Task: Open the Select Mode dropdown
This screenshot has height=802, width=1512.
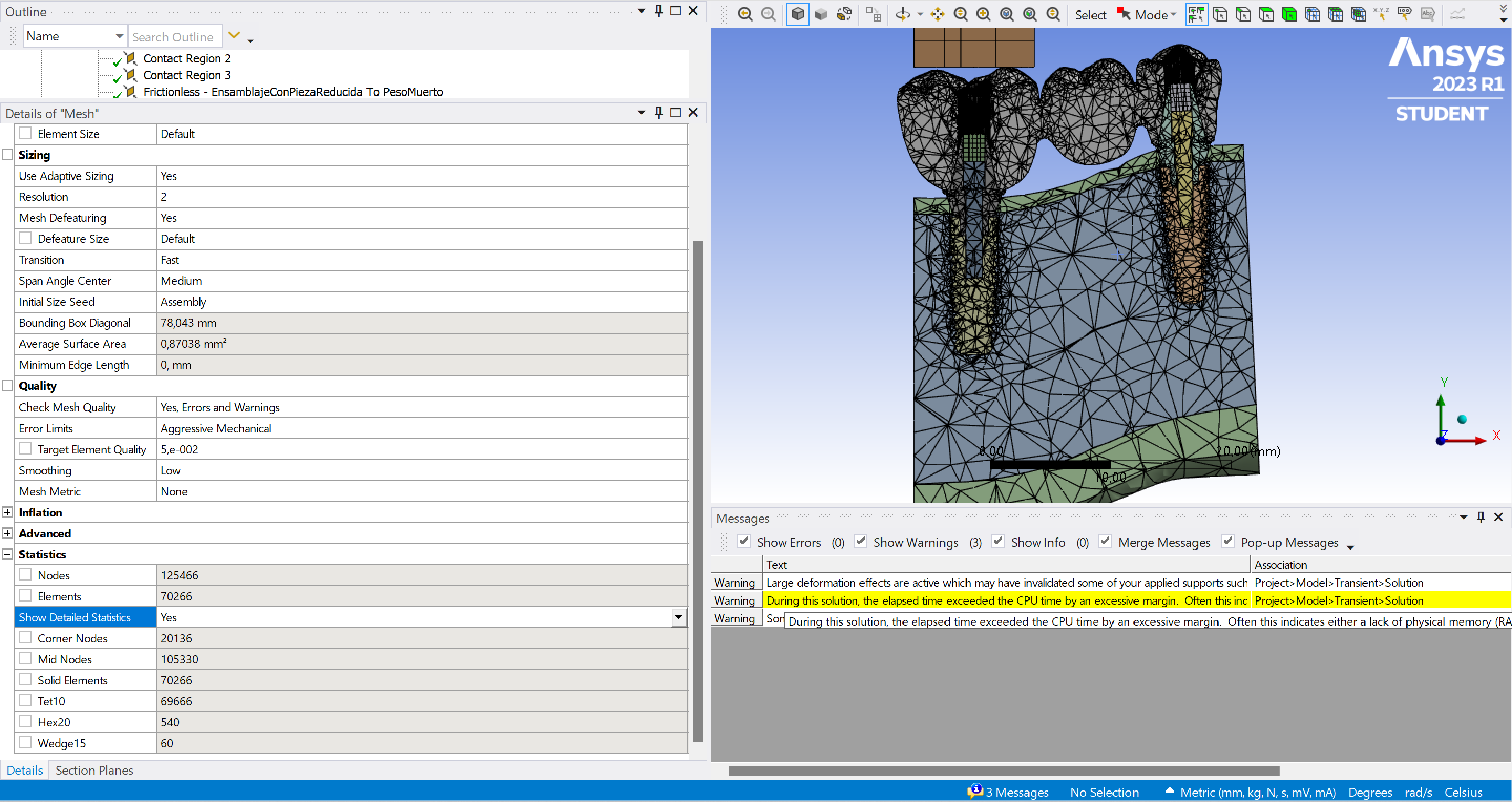Action: click(1173, 15)
